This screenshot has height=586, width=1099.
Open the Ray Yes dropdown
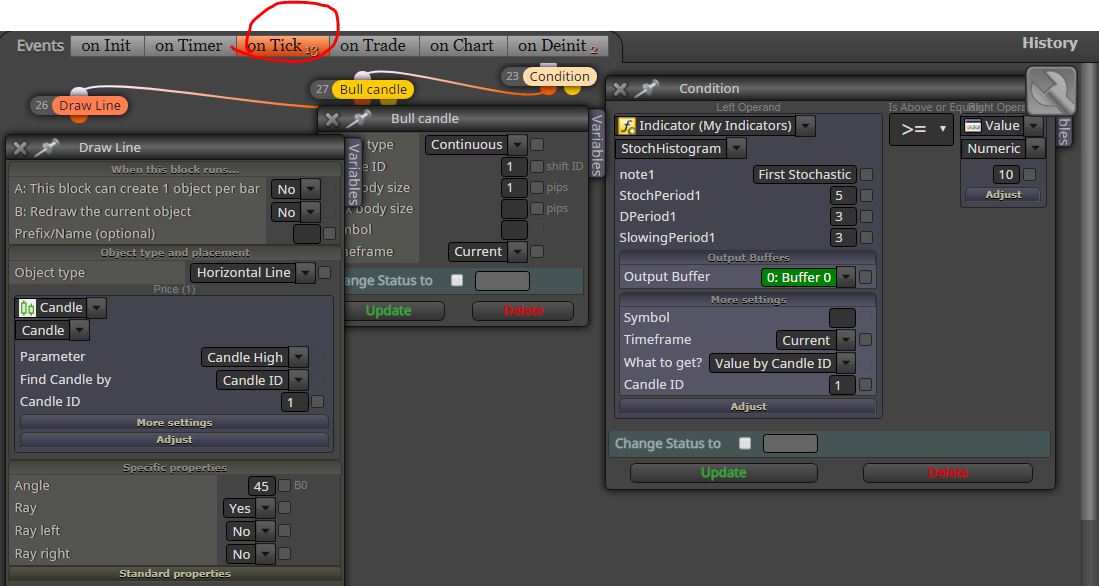[266, 508]
